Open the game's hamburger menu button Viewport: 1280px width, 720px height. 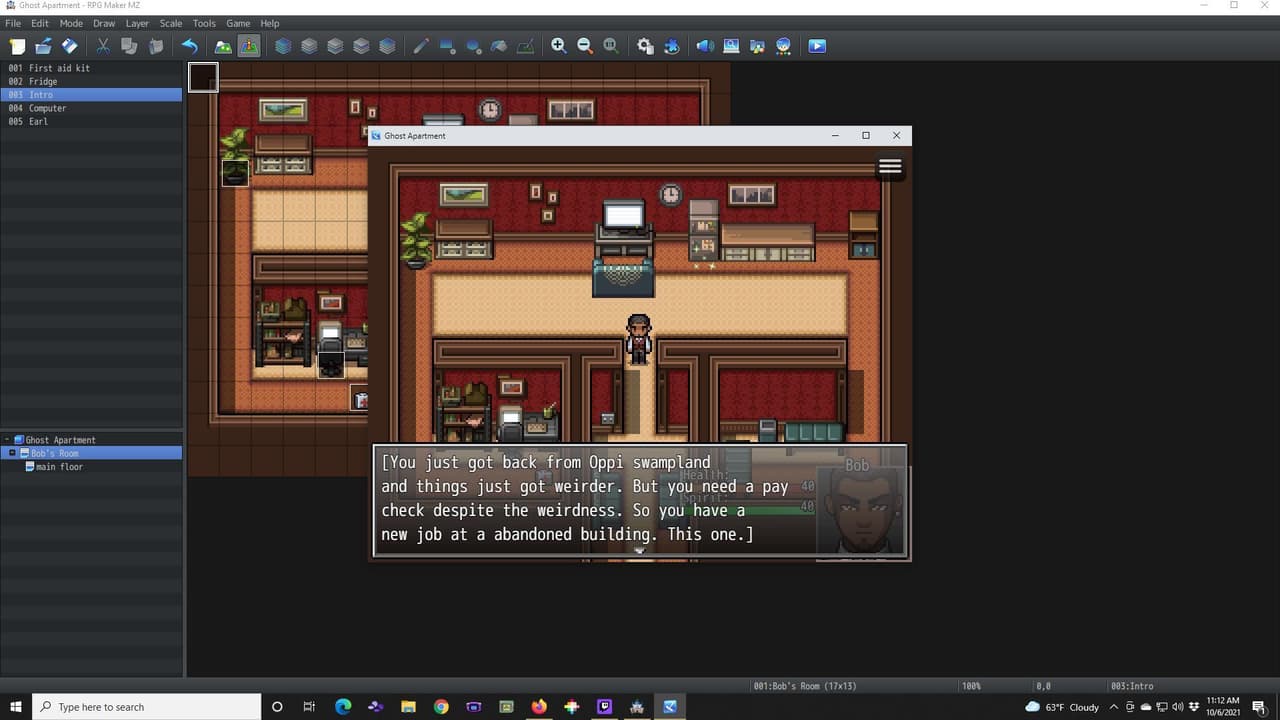(890, 167)
